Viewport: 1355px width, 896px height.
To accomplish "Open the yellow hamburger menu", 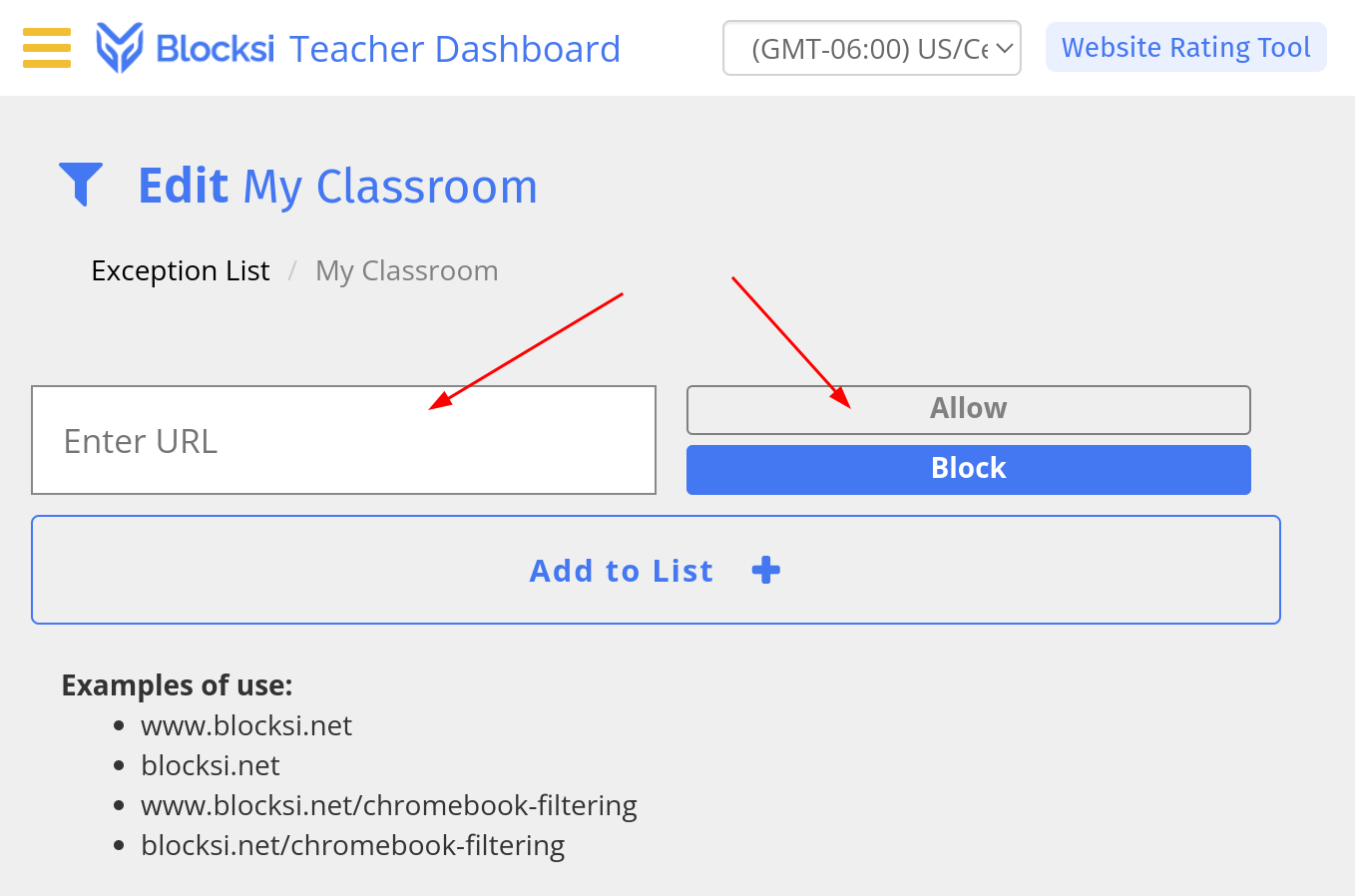I will (46, 48).
